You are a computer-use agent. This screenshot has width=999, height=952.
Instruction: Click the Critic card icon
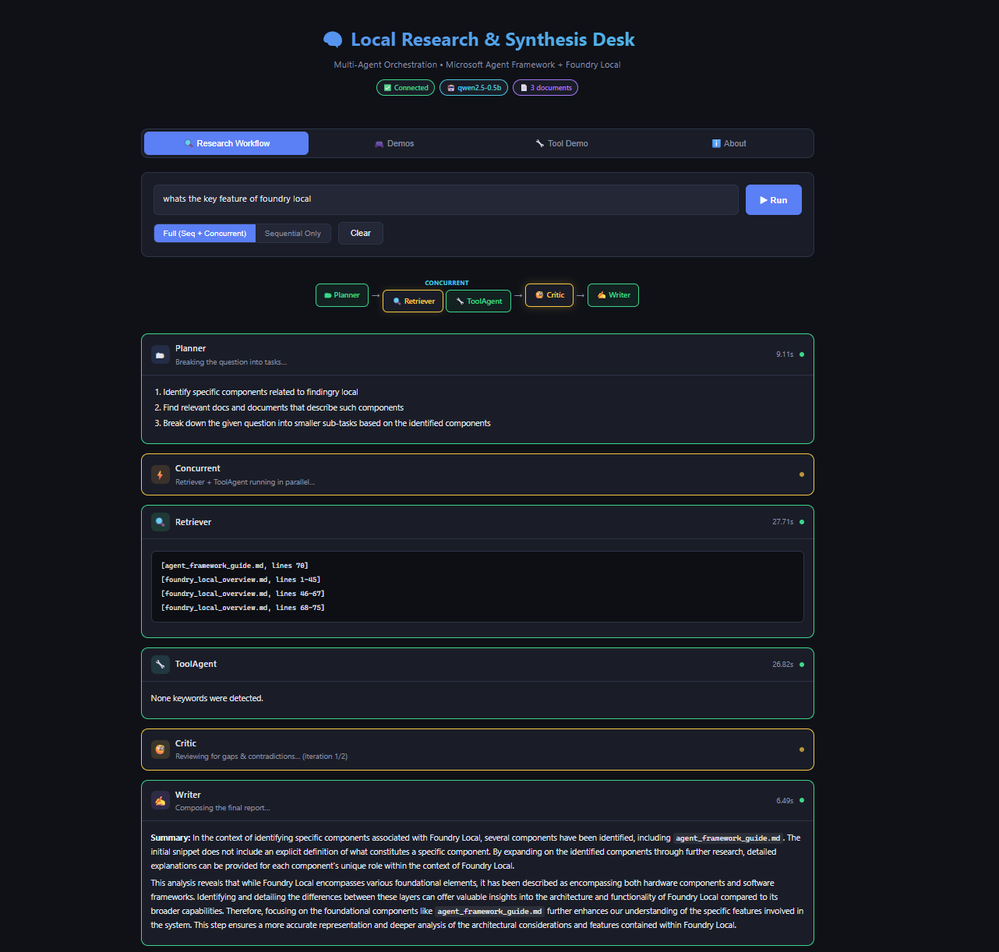click(x=160, y=749)
